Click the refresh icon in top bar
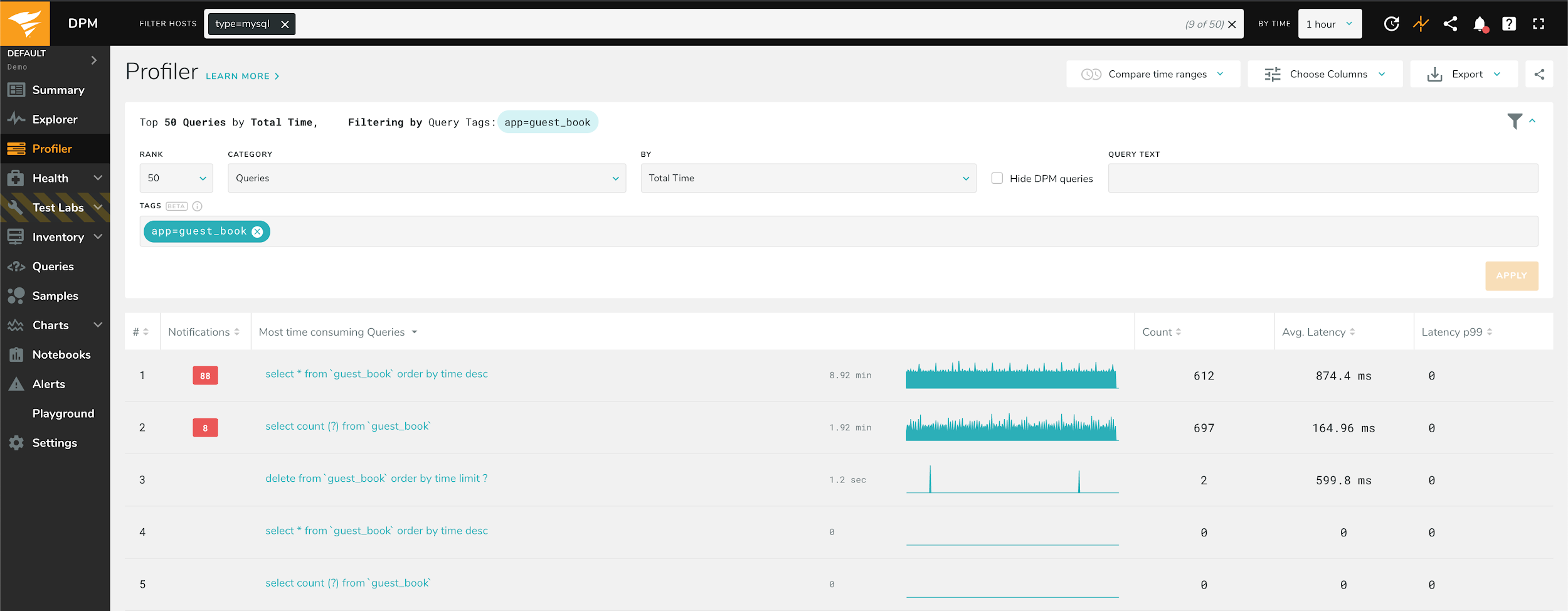Screen dimensions: 1568x611 coord(1391,24)
